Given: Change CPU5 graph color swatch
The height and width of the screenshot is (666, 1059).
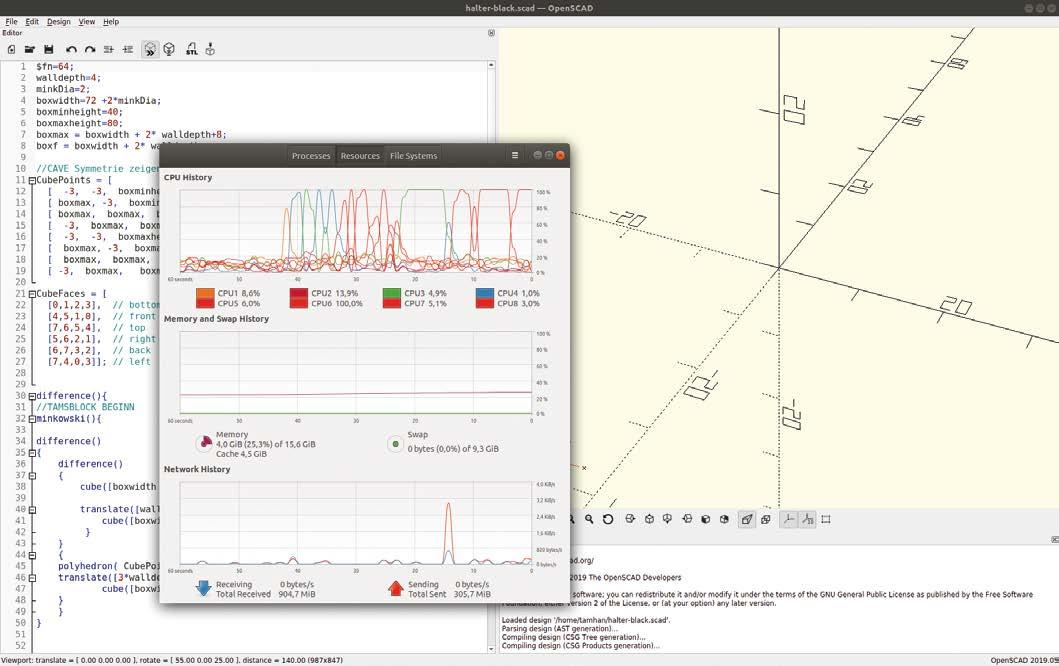Looking at the screenshot, I should [205, 303].
